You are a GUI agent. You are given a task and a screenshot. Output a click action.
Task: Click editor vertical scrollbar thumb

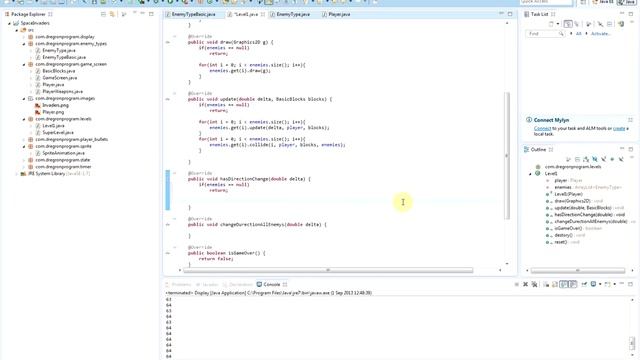(507, 156)
